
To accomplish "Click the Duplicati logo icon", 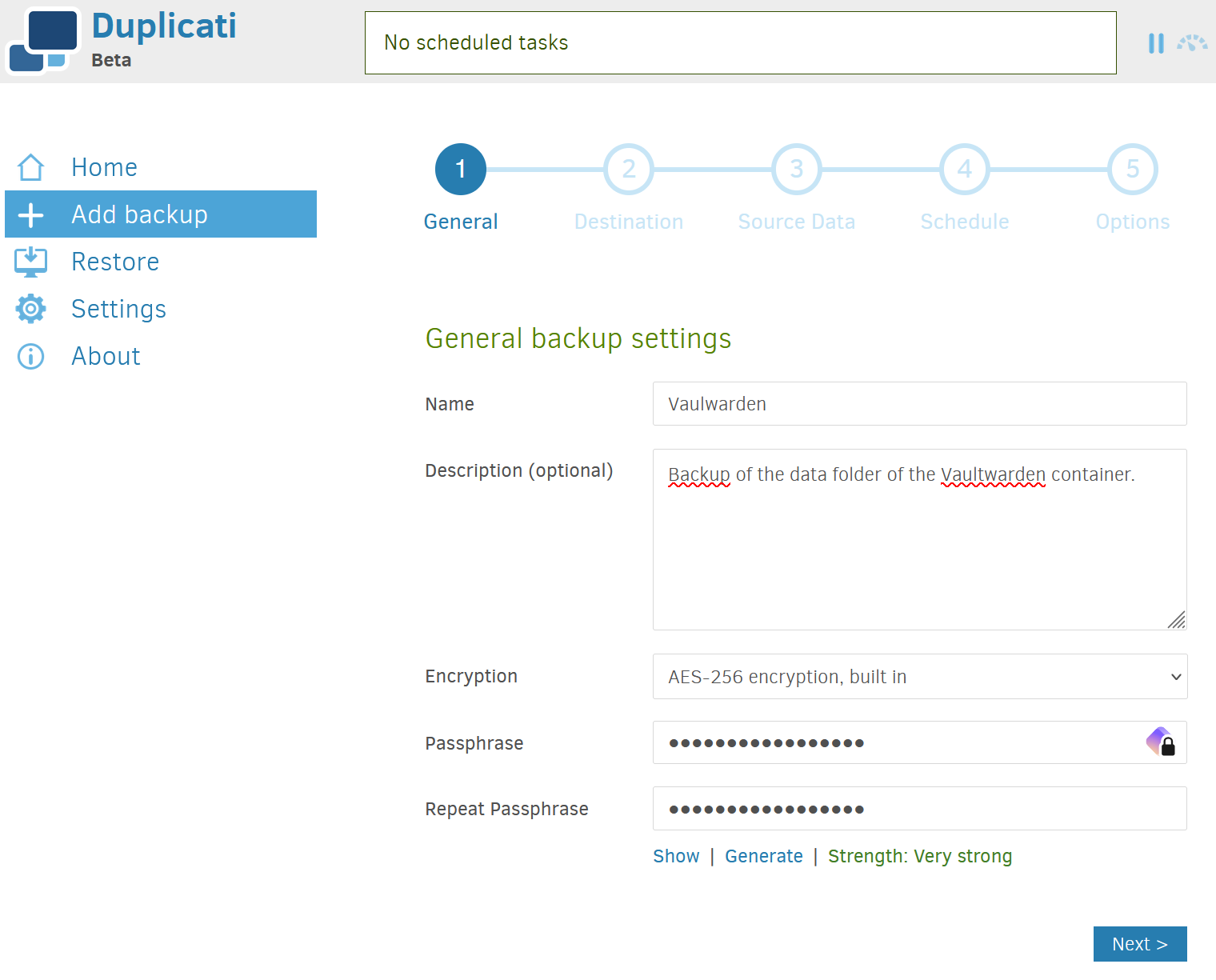I will (x=43, y=41).
